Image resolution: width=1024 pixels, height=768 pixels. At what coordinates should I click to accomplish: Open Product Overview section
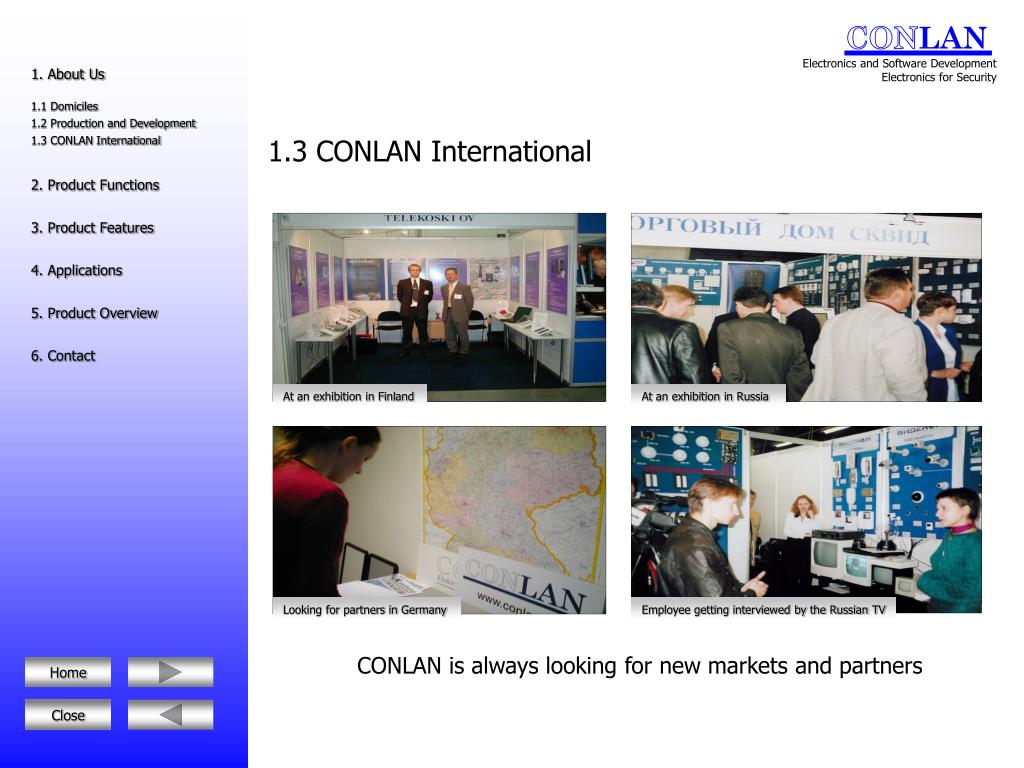coord(95,313)
